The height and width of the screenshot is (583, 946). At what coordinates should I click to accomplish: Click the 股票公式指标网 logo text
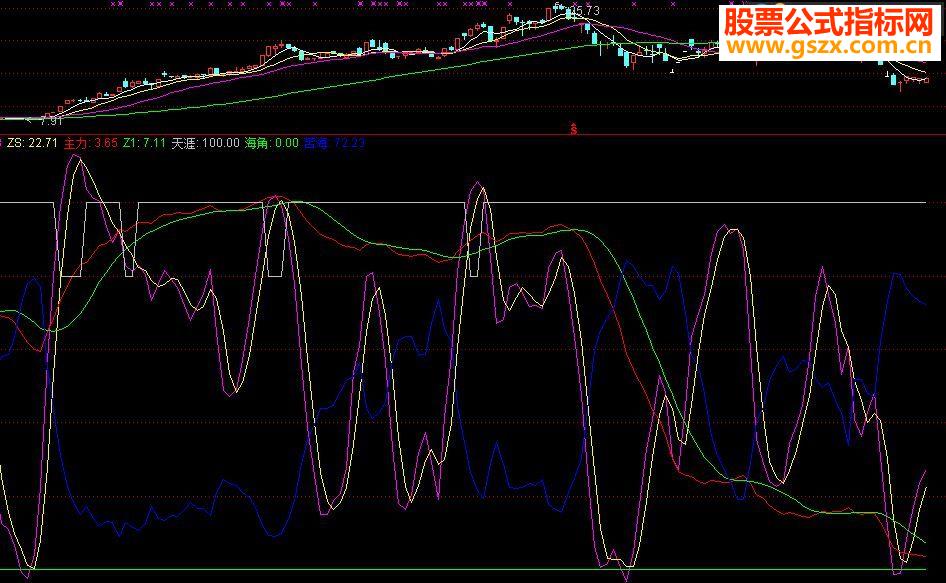point(829,22)
